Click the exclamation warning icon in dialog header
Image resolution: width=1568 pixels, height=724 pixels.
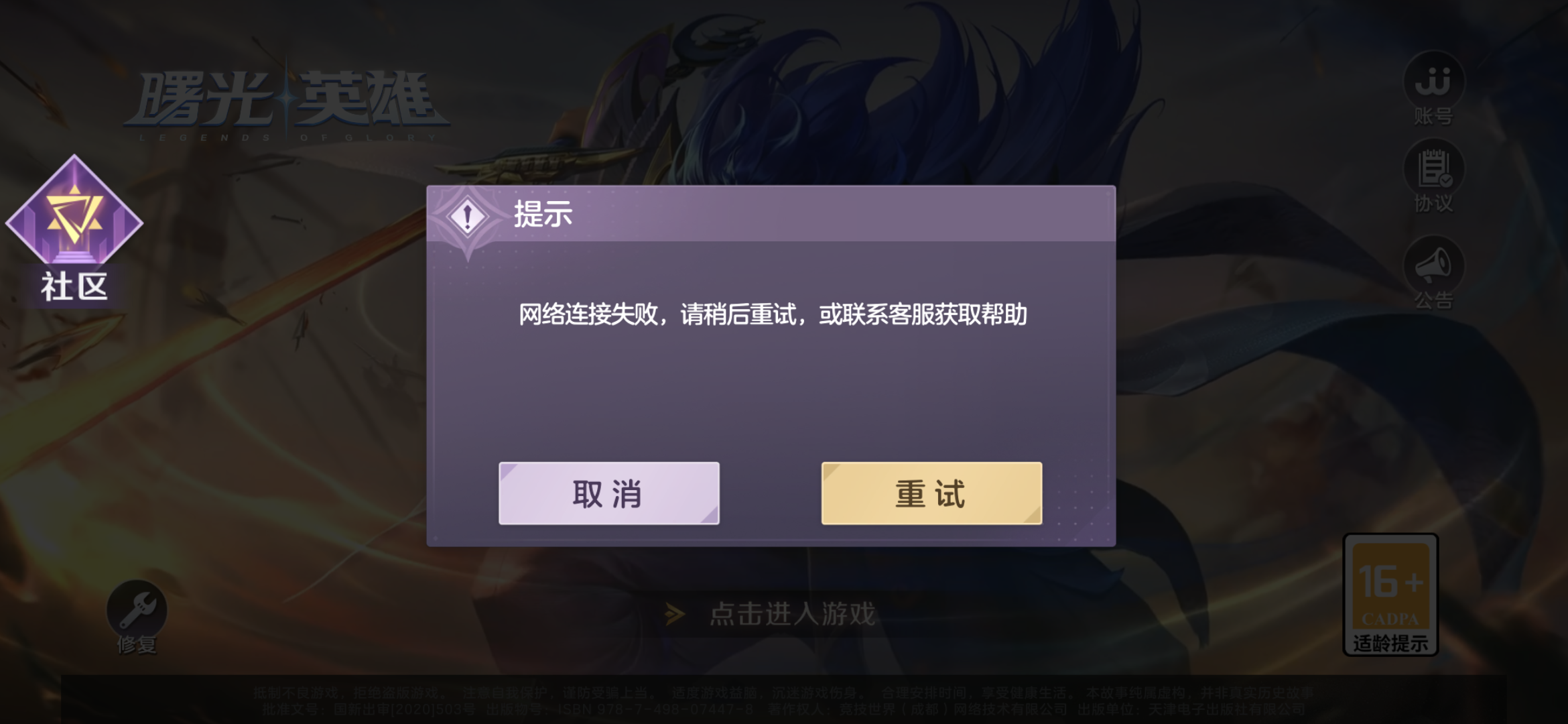pyautogui.click(x=468, y=217)
